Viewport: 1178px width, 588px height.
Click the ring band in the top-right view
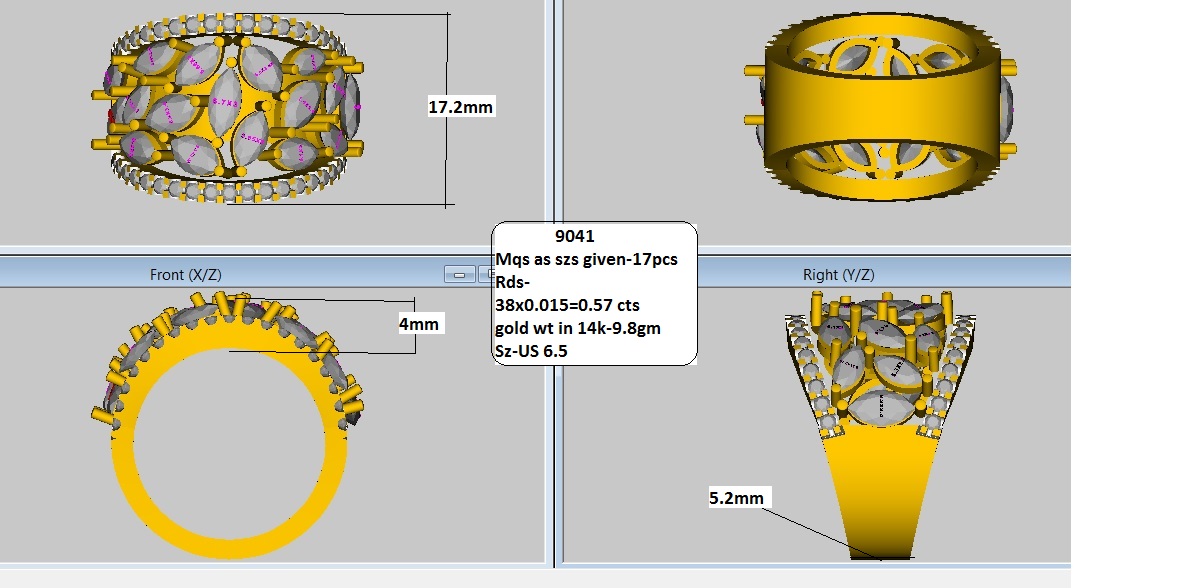880,105
